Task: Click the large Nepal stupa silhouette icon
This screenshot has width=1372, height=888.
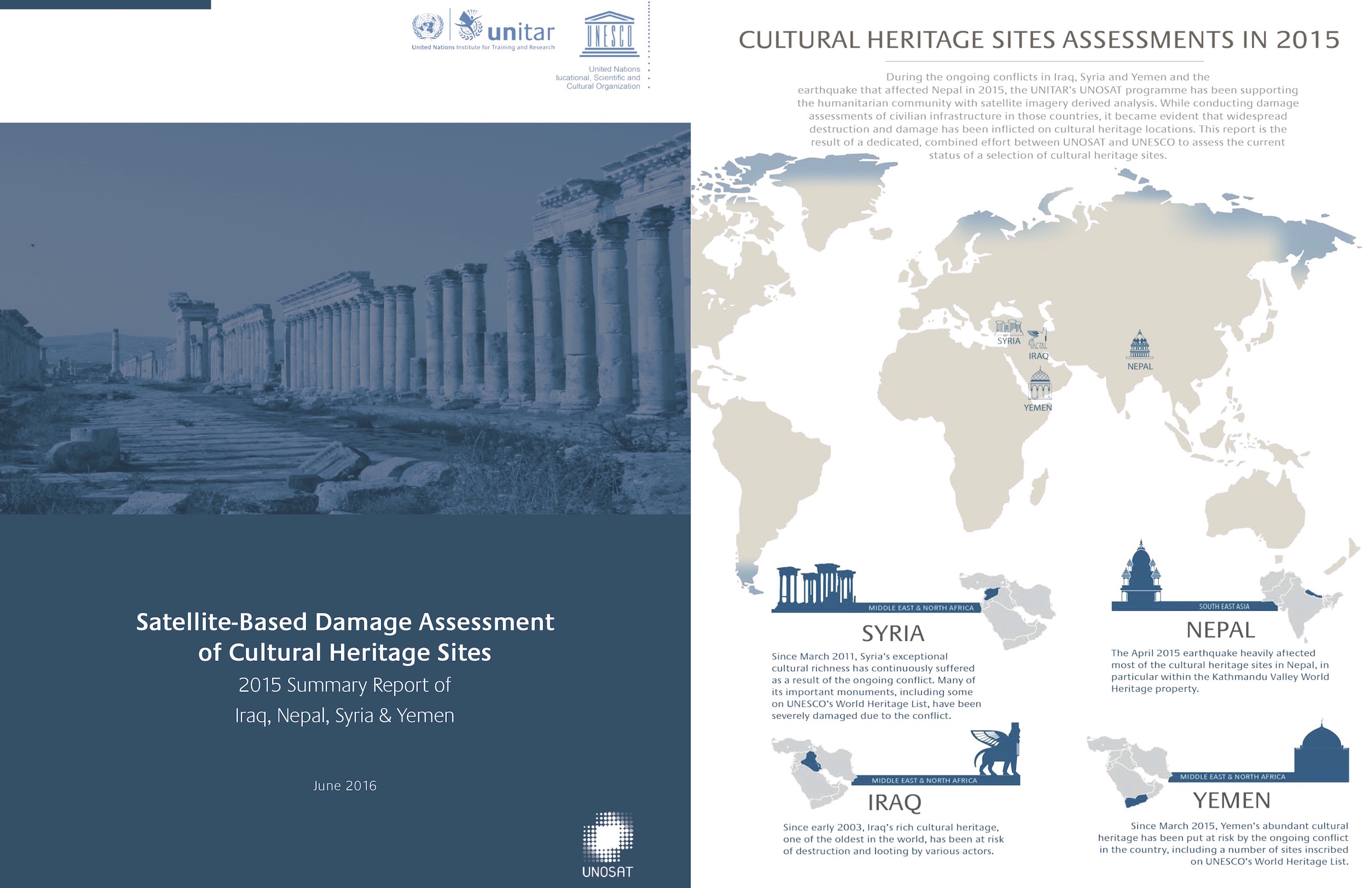Action: 1141,571
